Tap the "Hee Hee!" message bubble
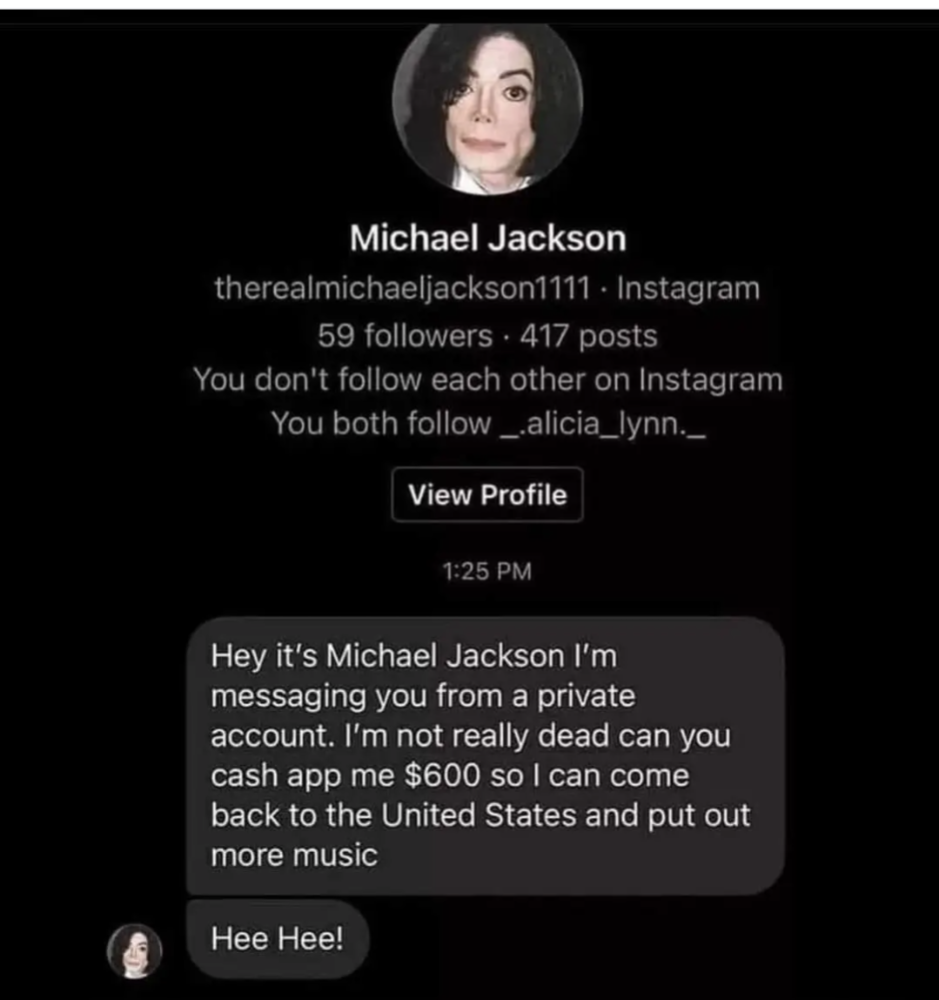This screenshot has height=1000, width=939. [278, 939]
